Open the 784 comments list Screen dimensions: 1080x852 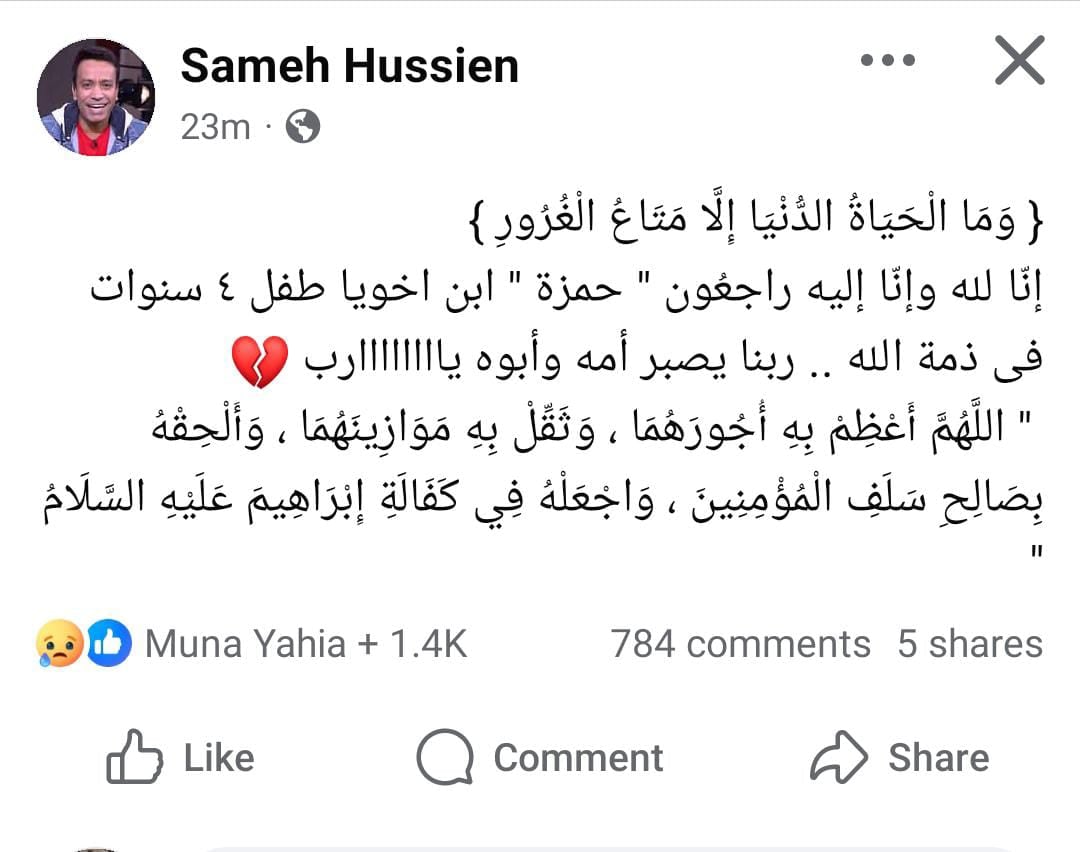pos(740,644)
